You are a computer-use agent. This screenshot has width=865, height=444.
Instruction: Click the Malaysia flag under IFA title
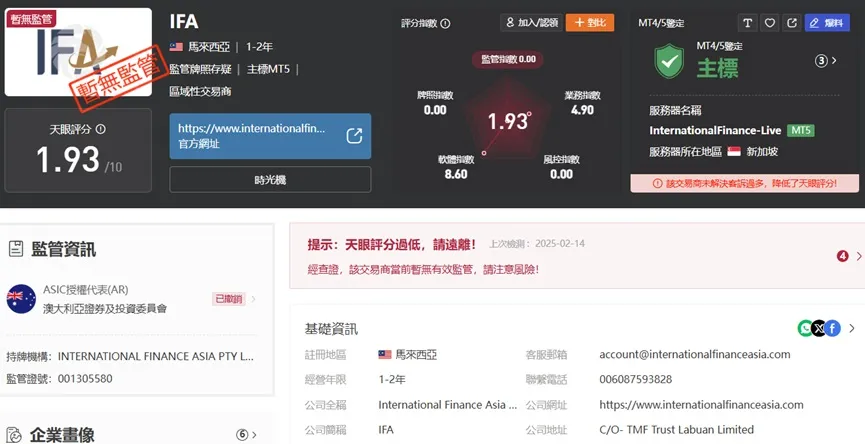pos(176,47)
